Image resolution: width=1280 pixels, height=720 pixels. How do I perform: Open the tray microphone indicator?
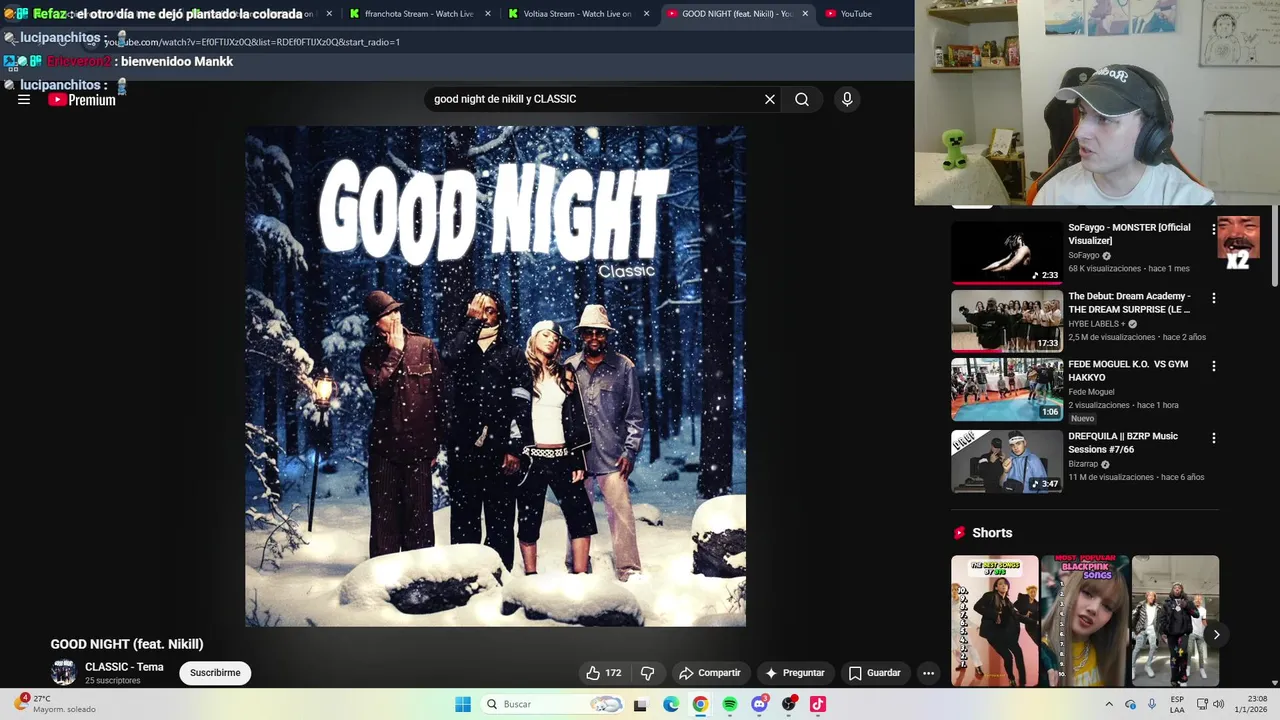tap(1152, 704)
